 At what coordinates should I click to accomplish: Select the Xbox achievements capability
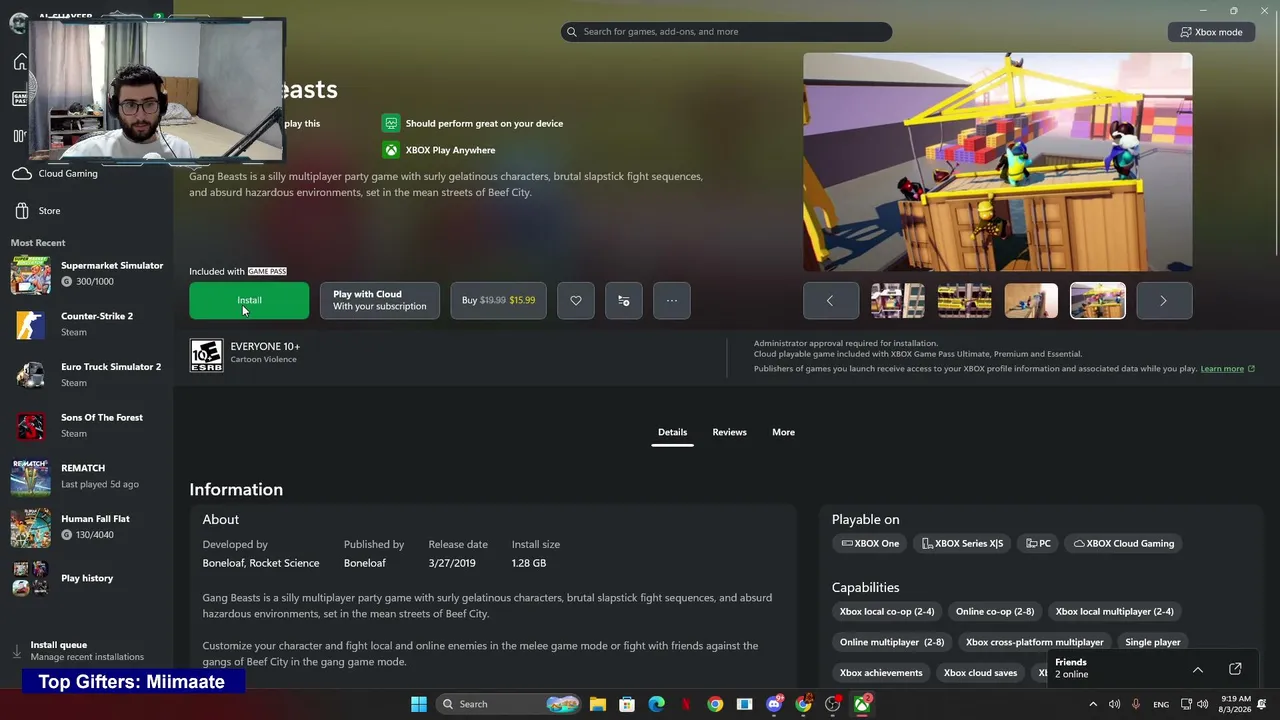[881, 673]
